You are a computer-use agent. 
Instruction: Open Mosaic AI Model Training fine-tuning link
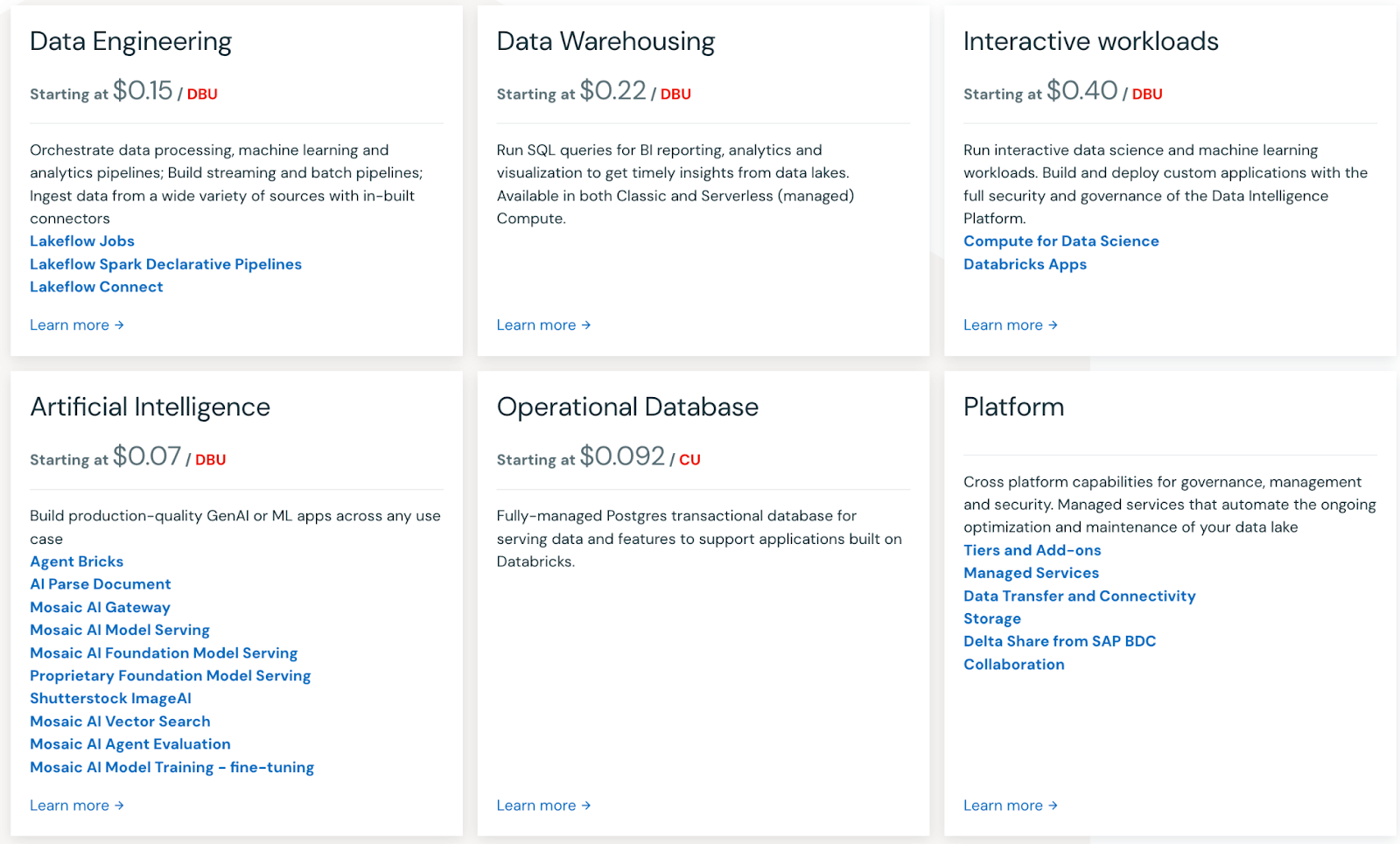click(x=171, y=767)
